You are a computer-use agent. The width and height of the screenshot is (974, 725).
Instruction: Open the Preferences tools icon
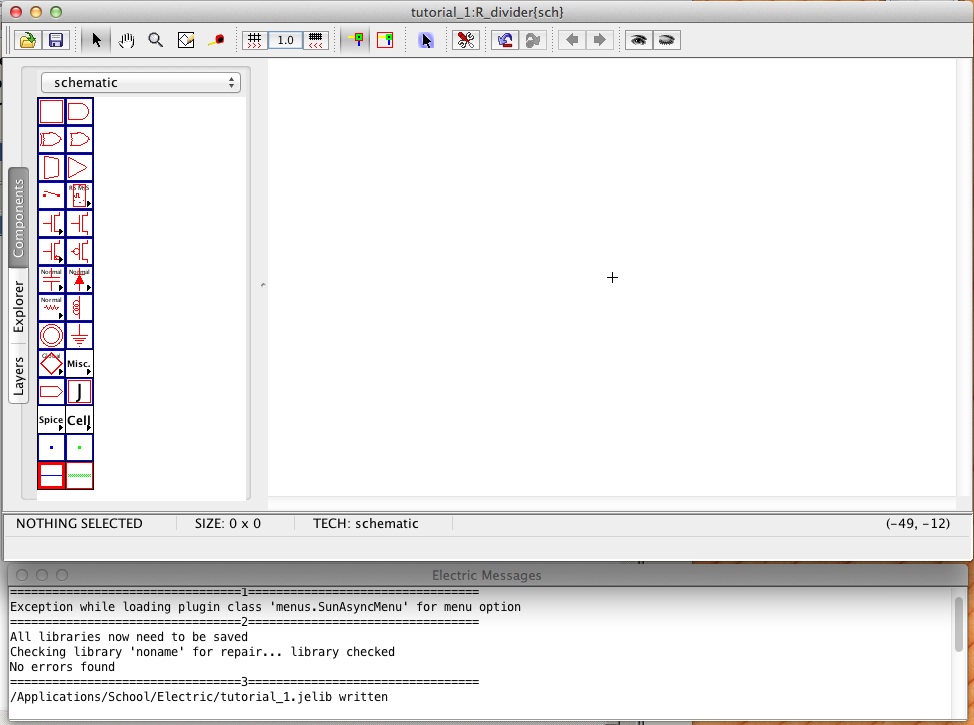[x=465, y=40]
